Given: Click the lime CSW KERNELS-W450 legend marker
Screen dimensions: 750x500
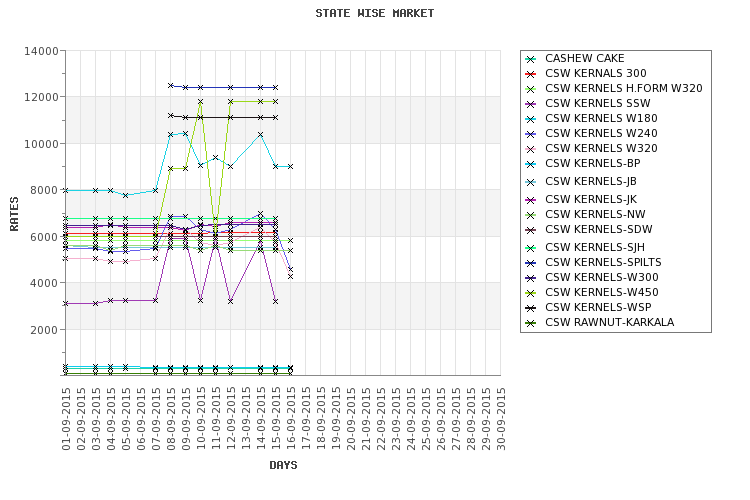Looking at the screenshot, I should (530, 293).
